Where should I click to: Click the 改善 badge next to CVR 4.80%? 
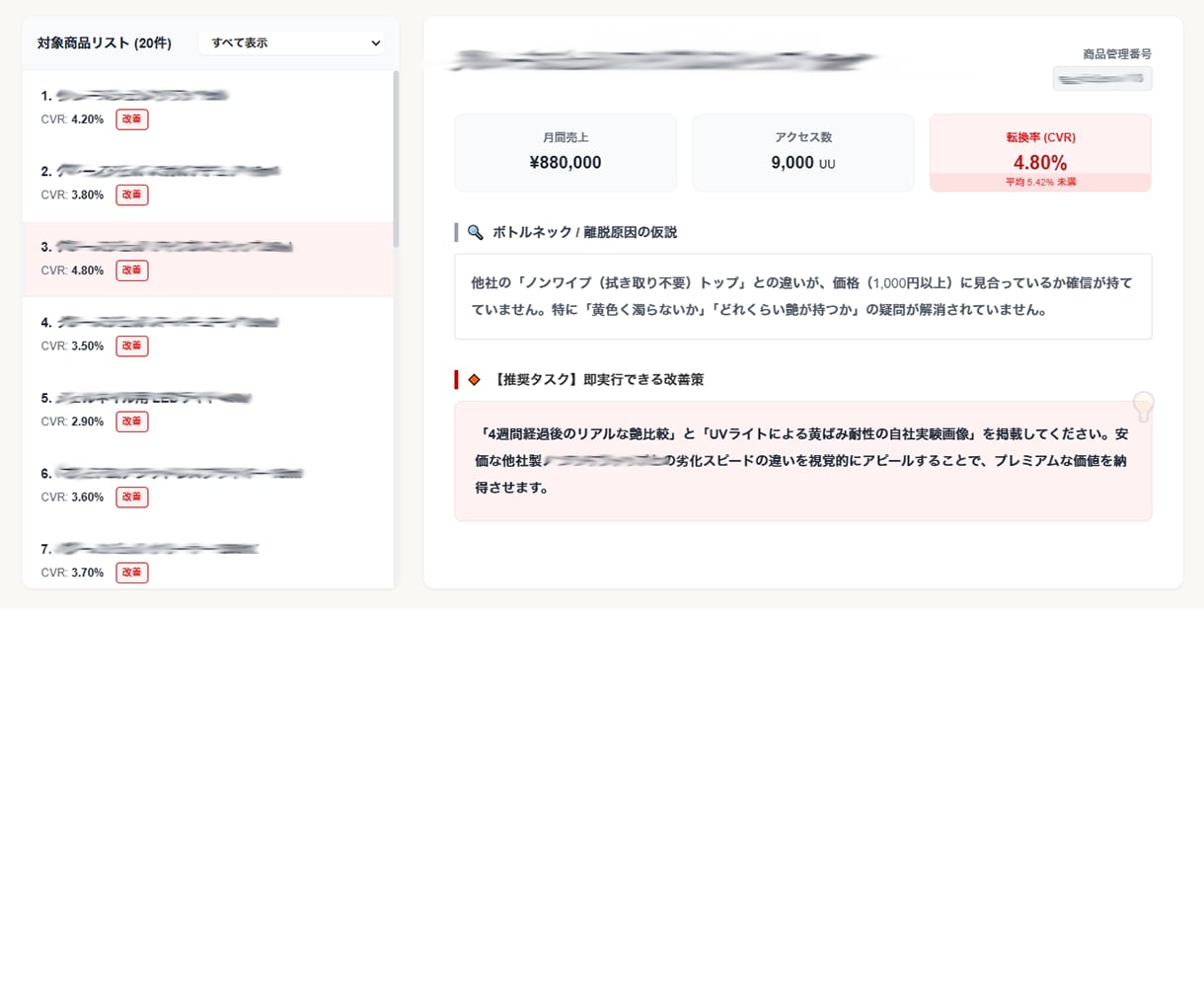[132, 270]
